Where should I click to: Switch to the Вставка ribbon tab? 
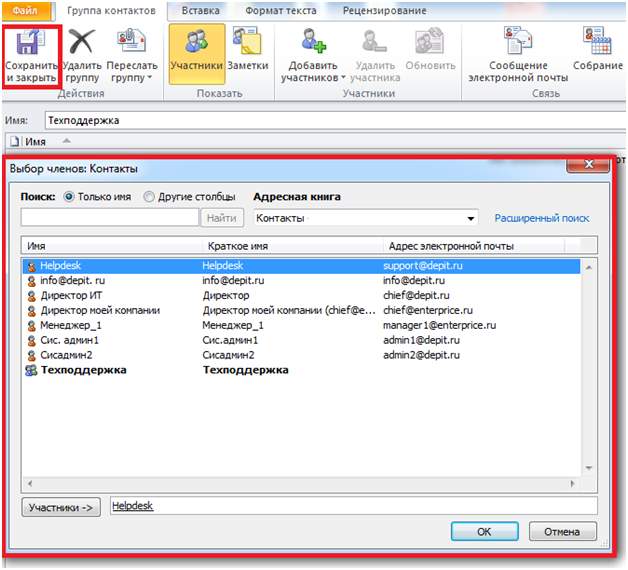click(x=200, y=11)
